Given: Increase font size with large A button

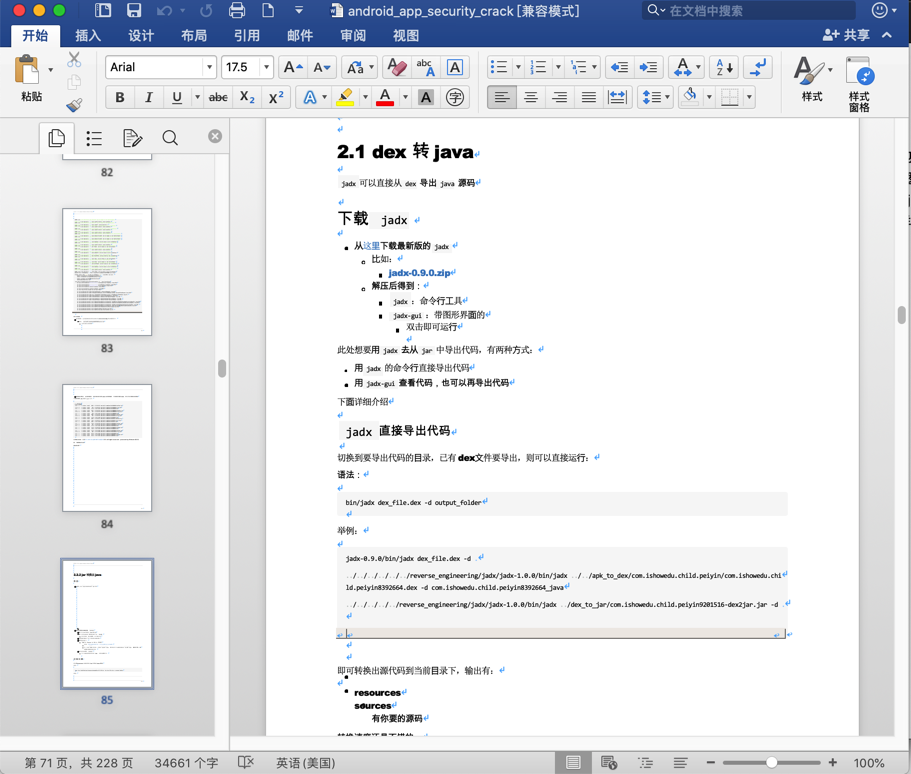Looking at the screenshot, I should (x=292, y=67).
